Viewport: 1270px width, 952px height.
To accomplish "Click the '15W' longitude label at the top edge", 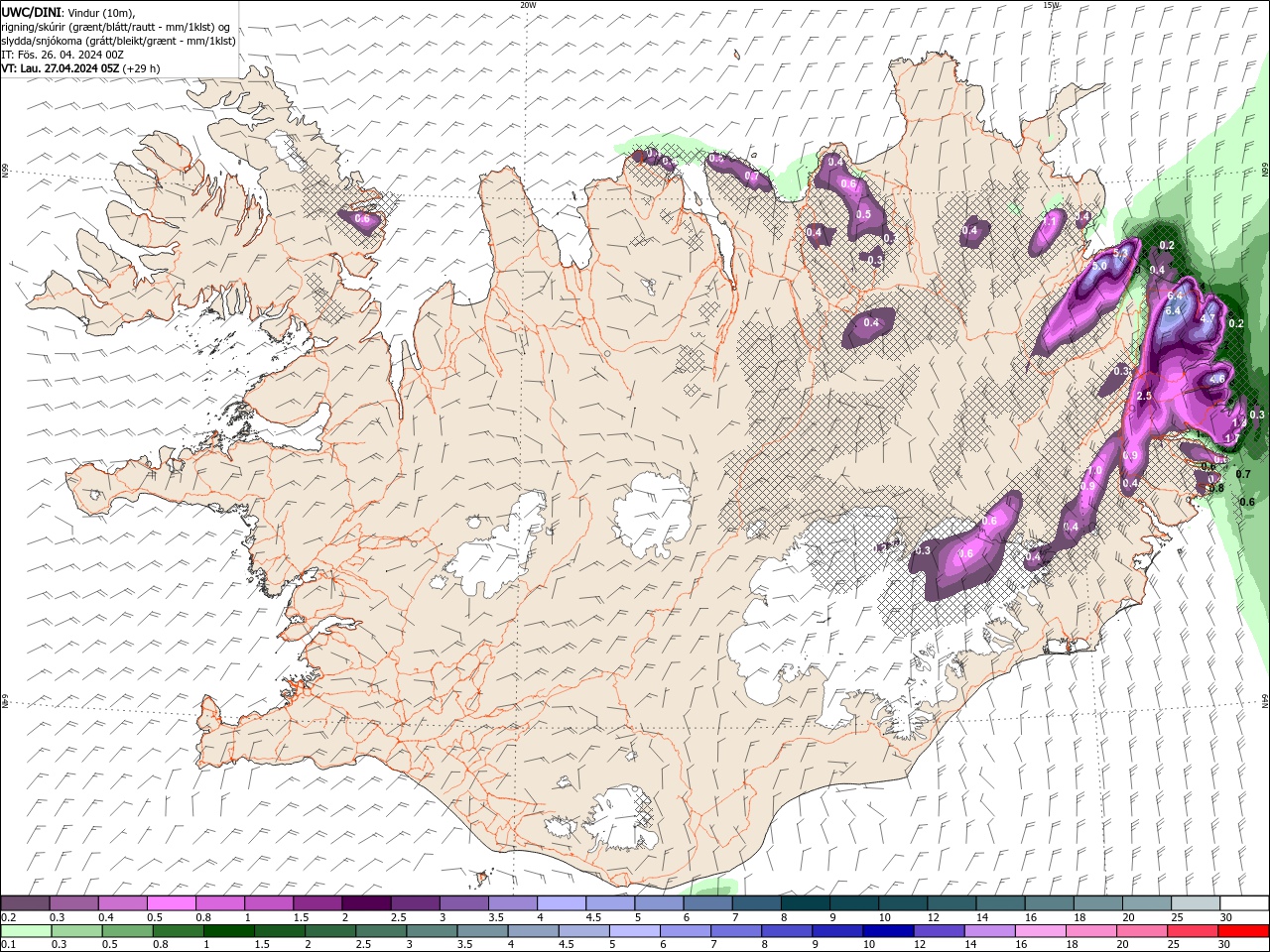I will click(x=1052, y=5).
